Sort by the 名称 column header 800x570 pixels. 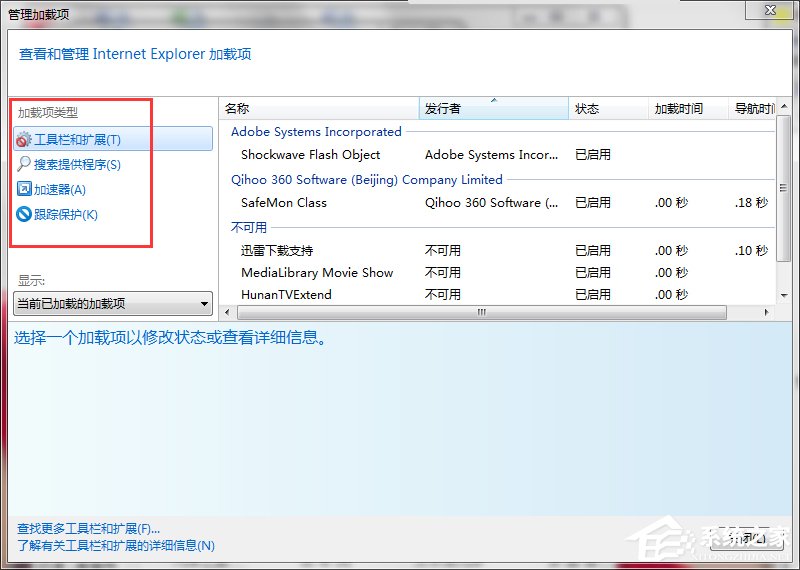coord(319,108)
